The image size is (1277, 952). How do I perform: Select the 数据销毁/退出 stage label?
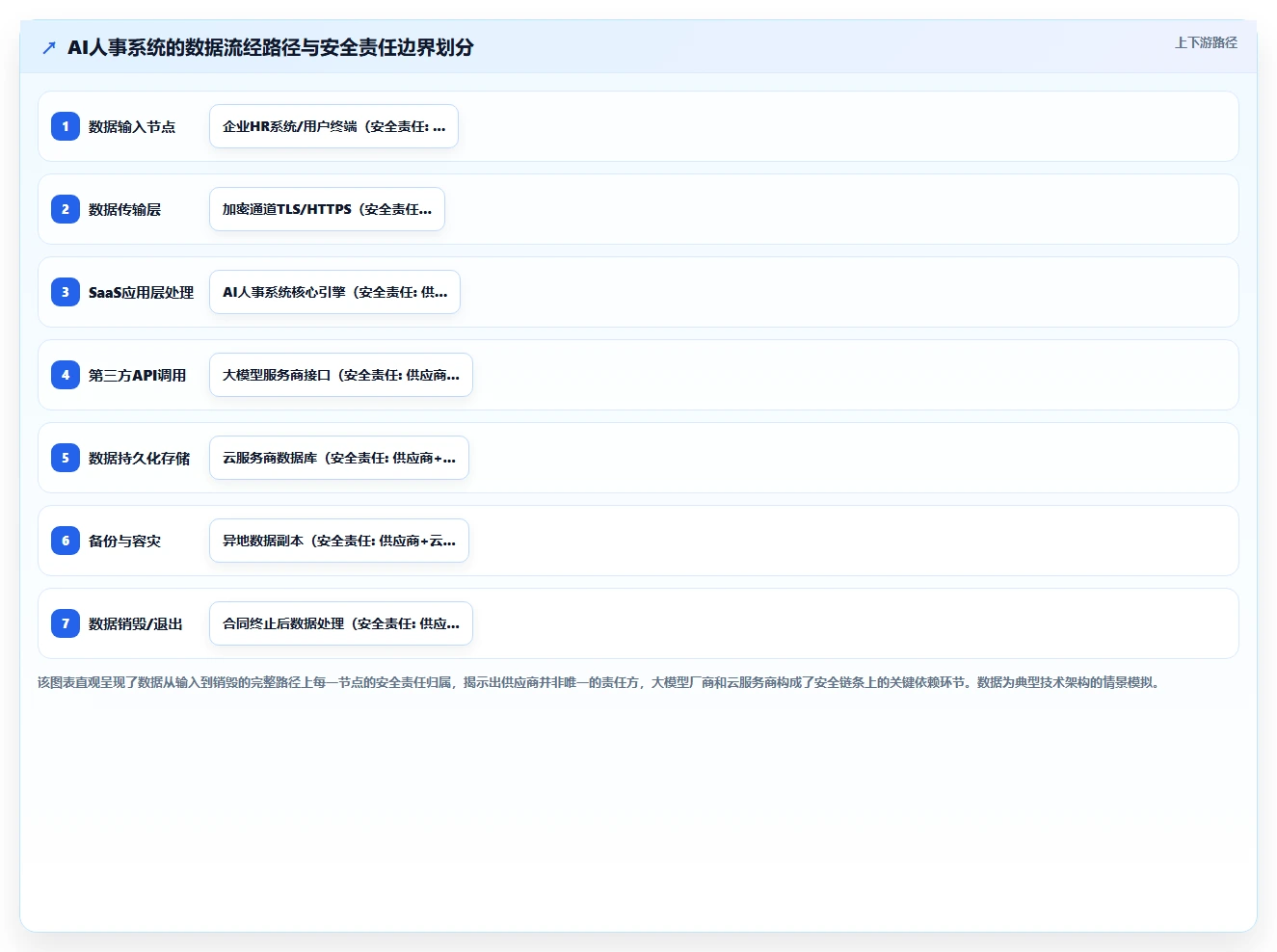(x=136, y=623)
